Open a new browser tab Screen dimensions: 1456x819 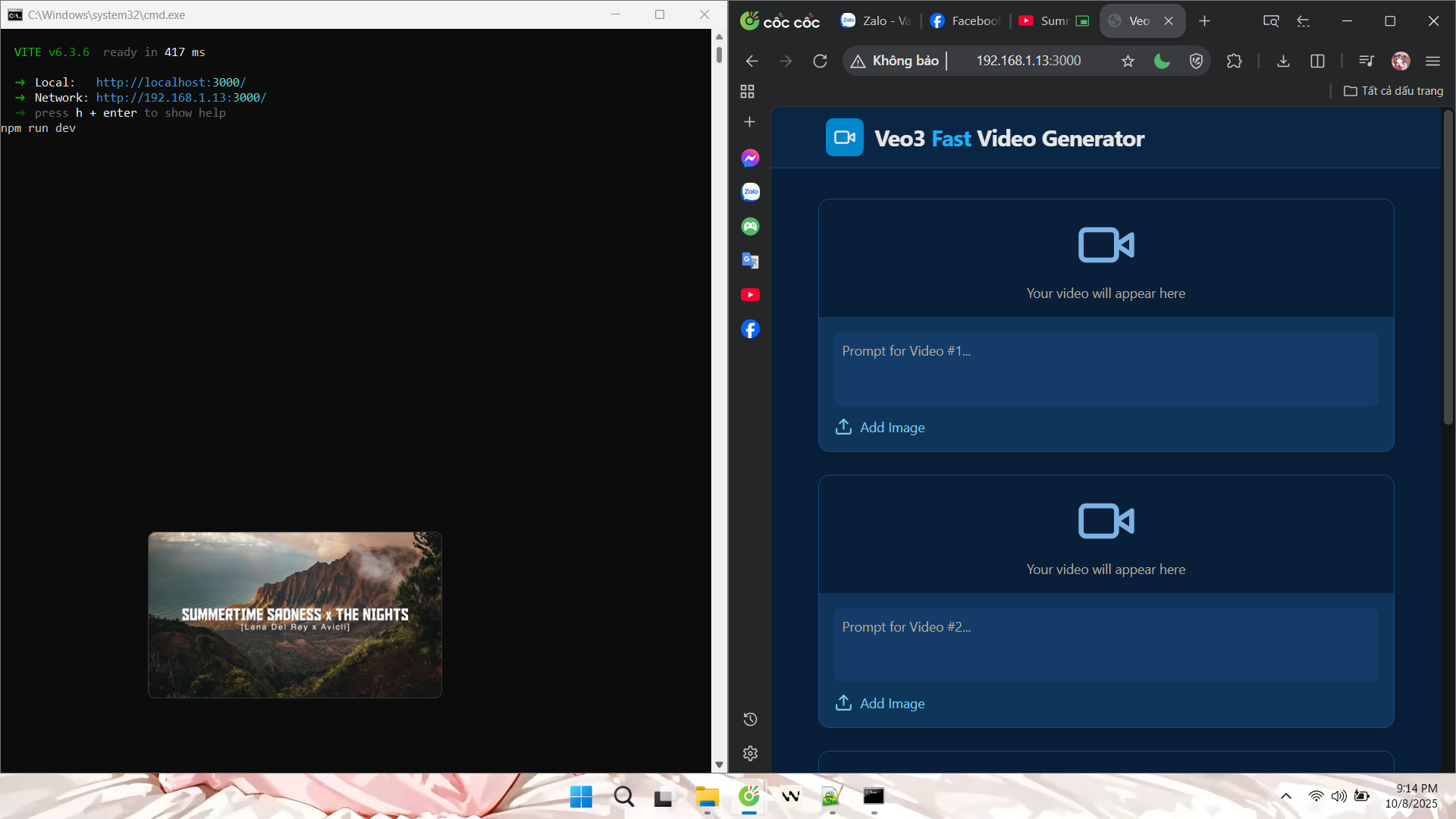click(1204, 21)
